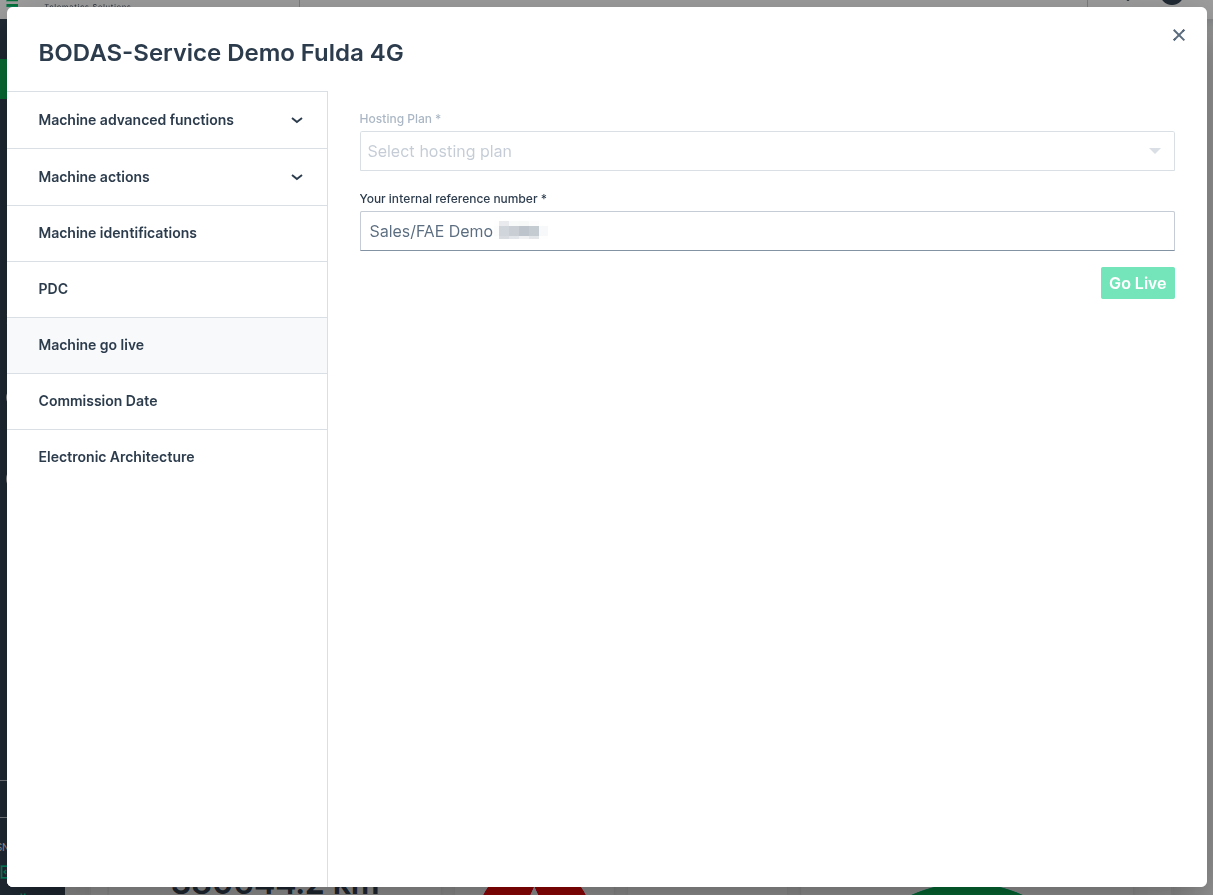Click the blurred text after Sales/FAE Demo

tap(520, 231)
